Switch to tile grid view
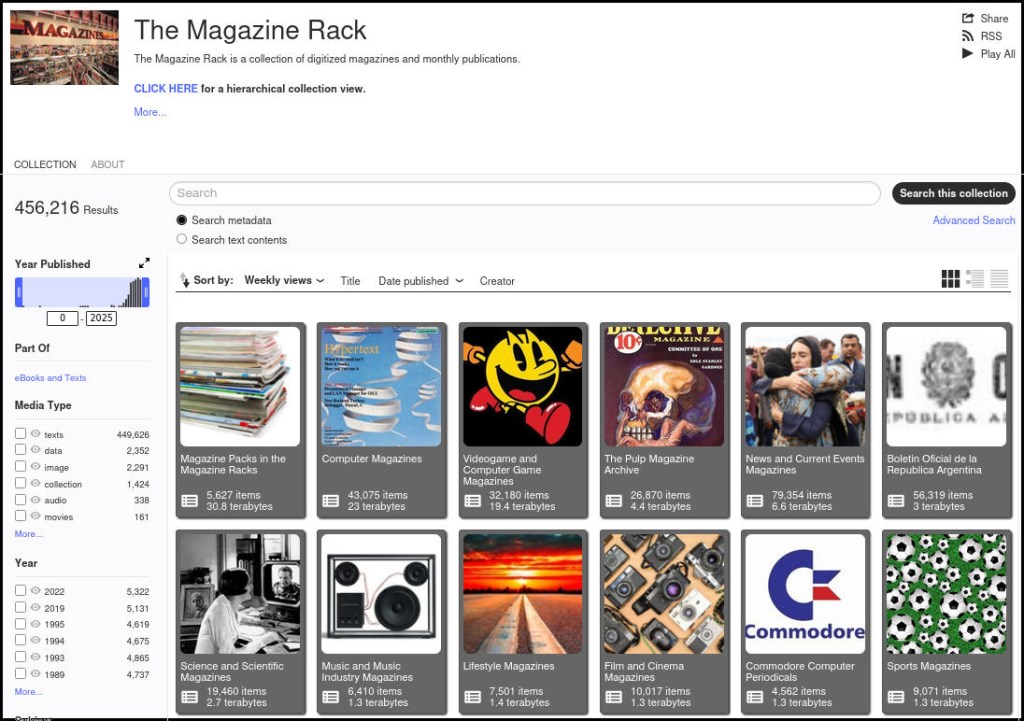Viewport: 1024px width, 721px height. (950, 279)
